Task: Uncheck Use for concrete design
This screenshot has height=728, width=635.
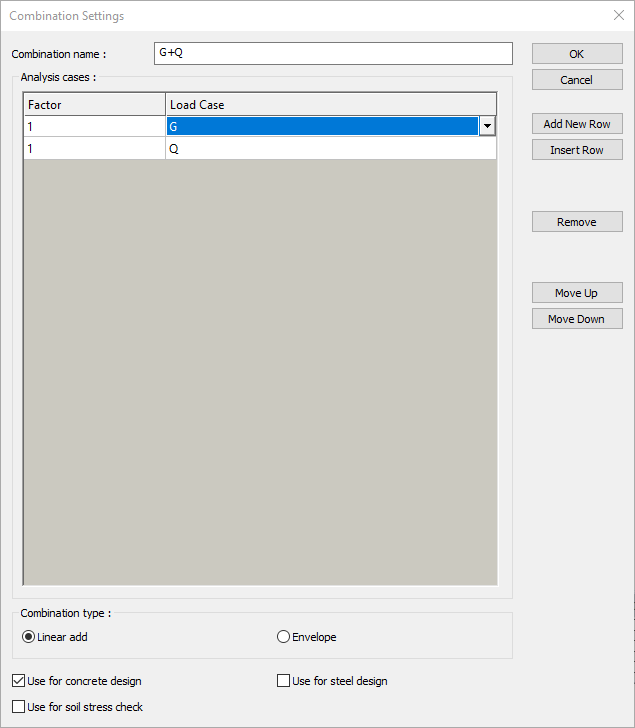Action: [x=19, y=681]
